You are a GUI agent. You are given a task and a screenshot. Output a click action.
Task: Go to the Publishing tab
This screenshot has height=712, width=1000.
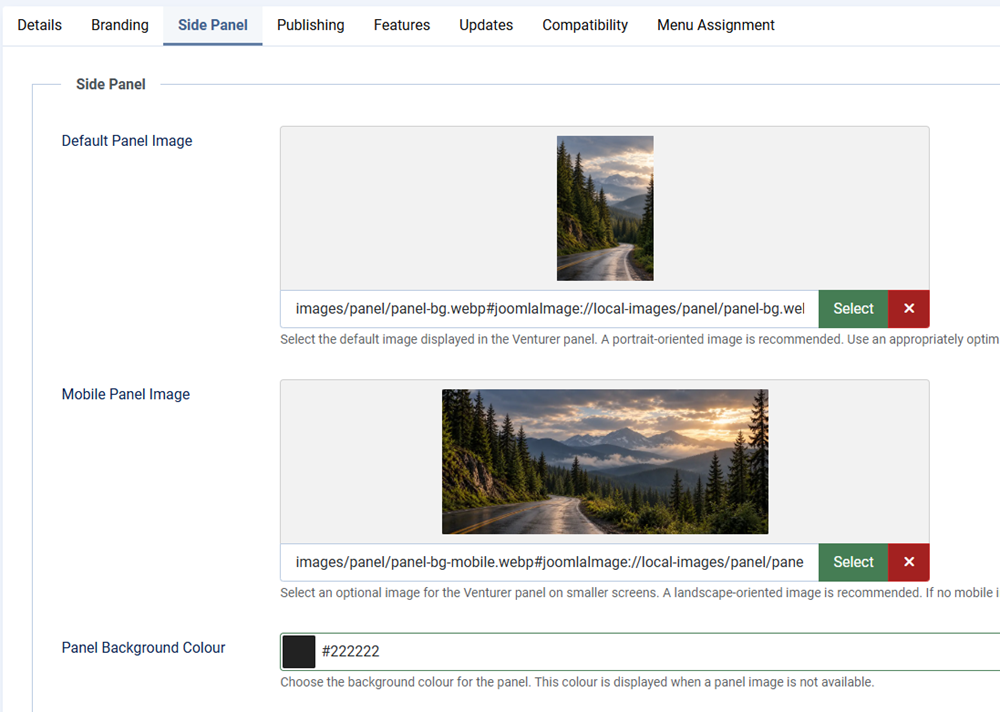click(311, 25)
